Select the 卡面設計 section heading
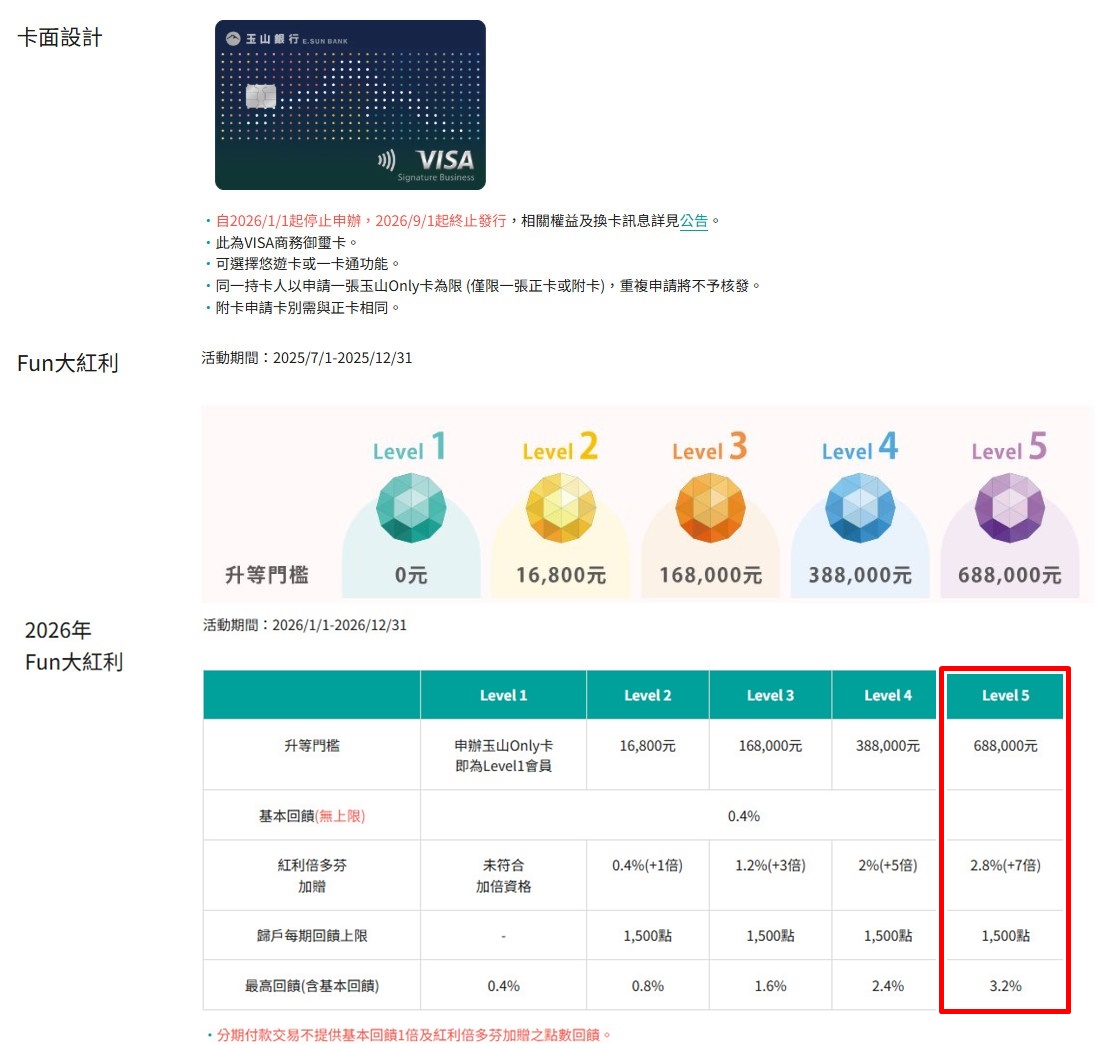The height and width of the screenshot is (1045, 1096). pos(60,37)
